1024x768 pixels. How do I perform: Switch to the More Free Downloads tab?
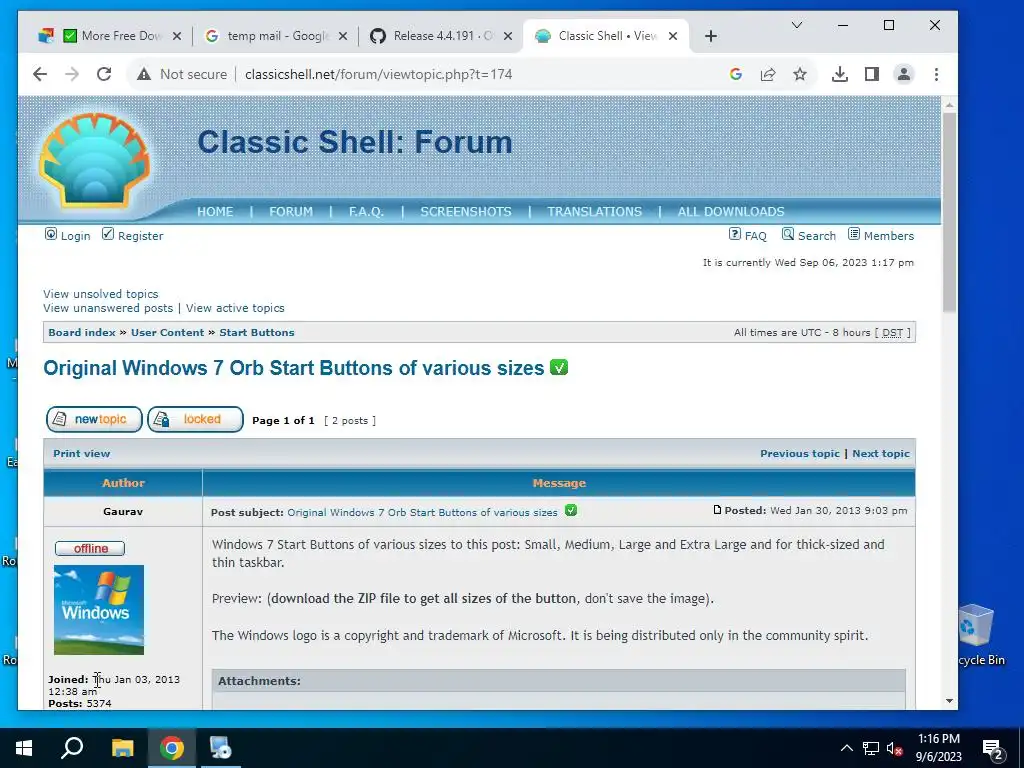click(x=111, y=37)
